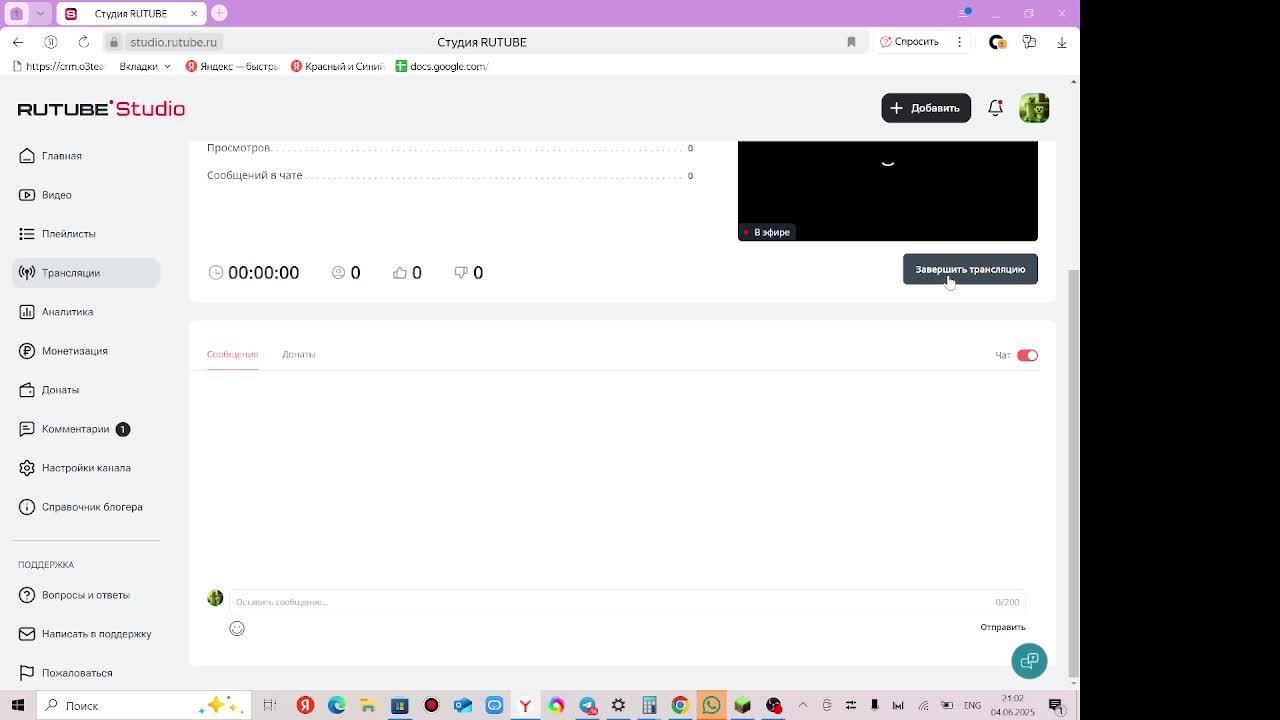The width and height of the screenshot is (1280, 720).
Task: Click the Сообщений в чате stat label
Action: click(254, 176)
